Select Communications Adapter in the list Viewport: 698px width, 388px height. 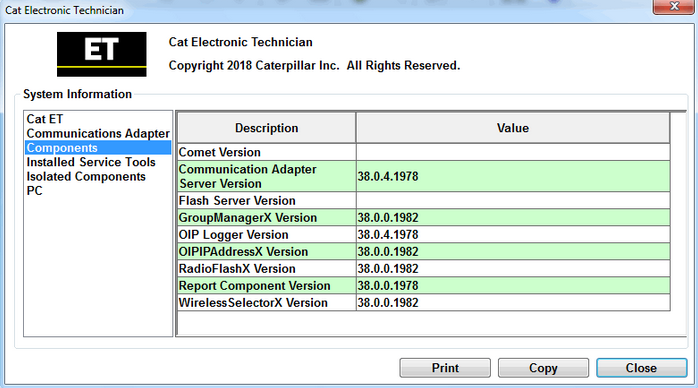(98, 133)
